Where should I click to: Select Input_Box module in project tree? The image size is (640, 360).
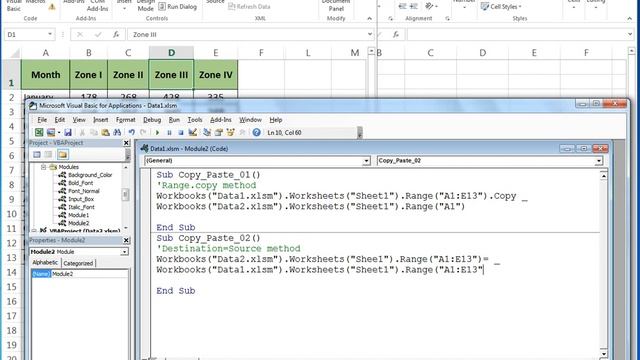(x=81, y=199)
